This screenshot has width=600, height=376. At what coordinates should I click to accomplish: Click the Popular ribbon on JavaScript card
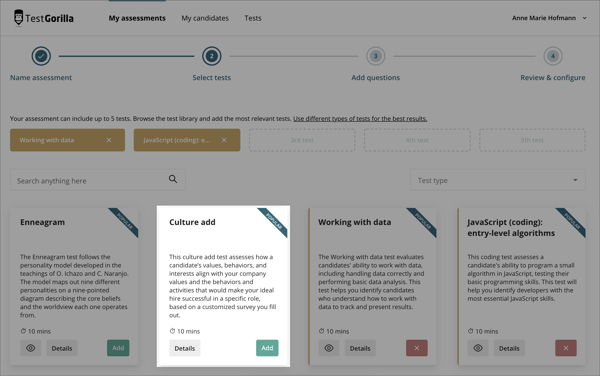(572, 221)
